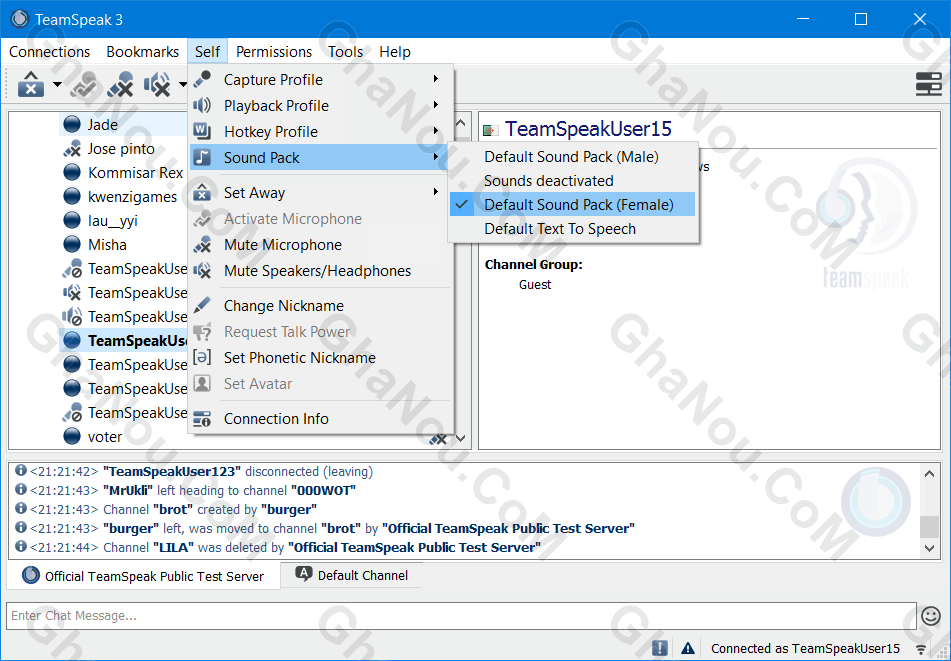Click Connected as TeamSpeakUser15 status text
Image resolution: width=951 pixels, height=661 pixels.
(x=805, y=649)
